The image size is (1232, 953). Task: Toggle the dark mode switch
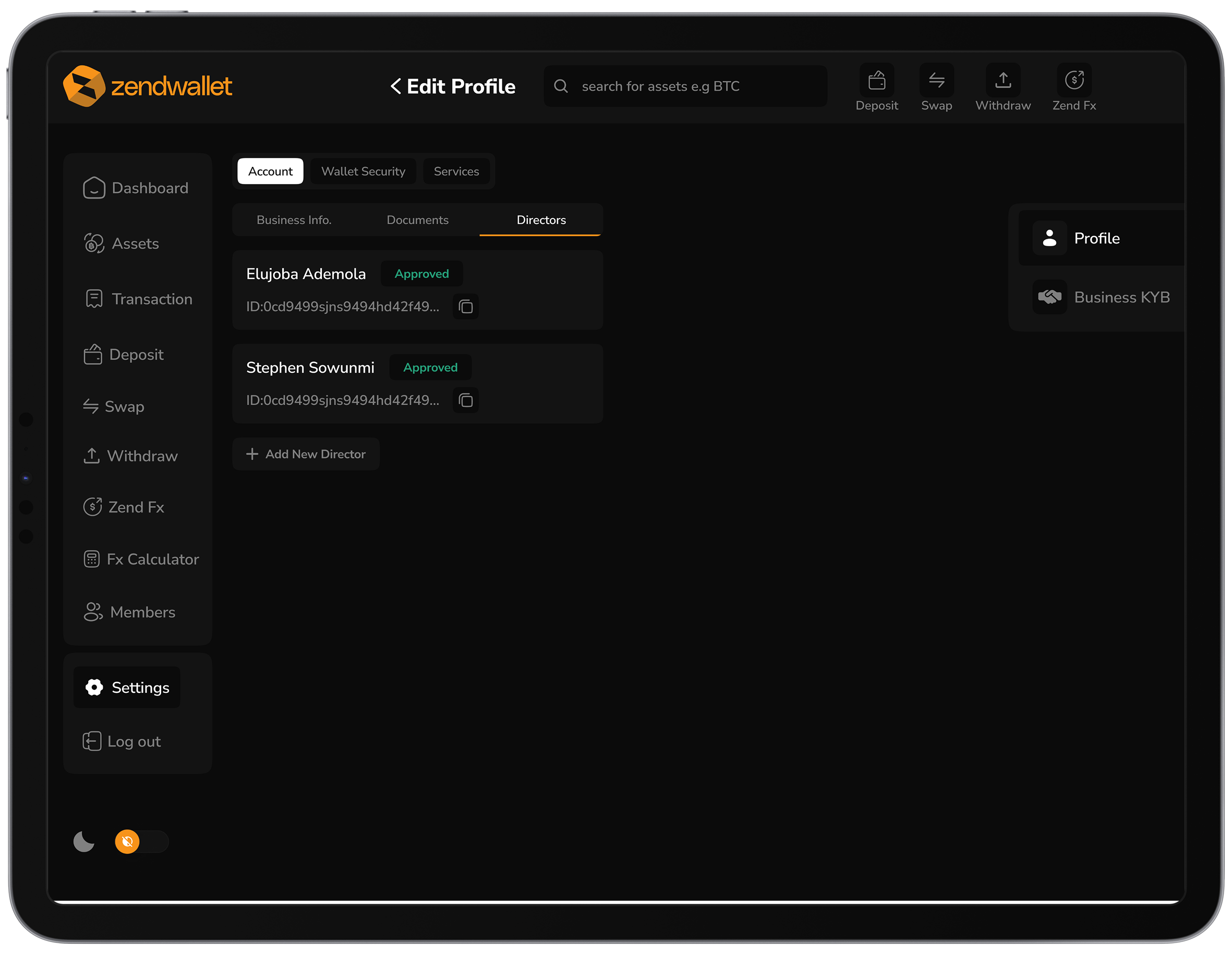pos(141,841)
